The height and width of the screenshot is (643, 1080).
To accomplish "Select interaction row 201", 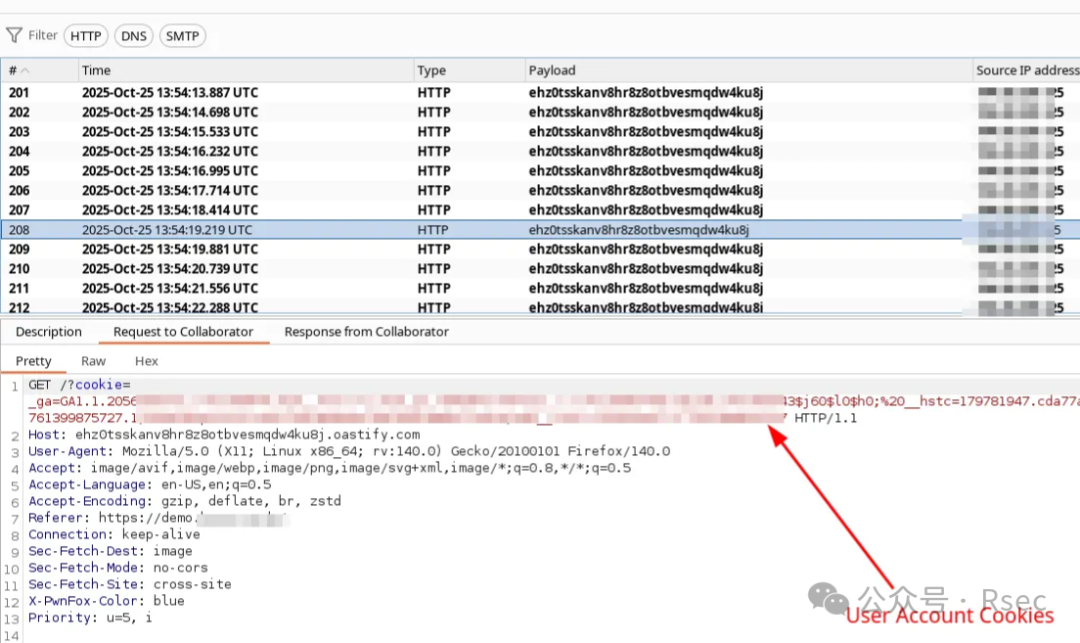I will 540,92.
